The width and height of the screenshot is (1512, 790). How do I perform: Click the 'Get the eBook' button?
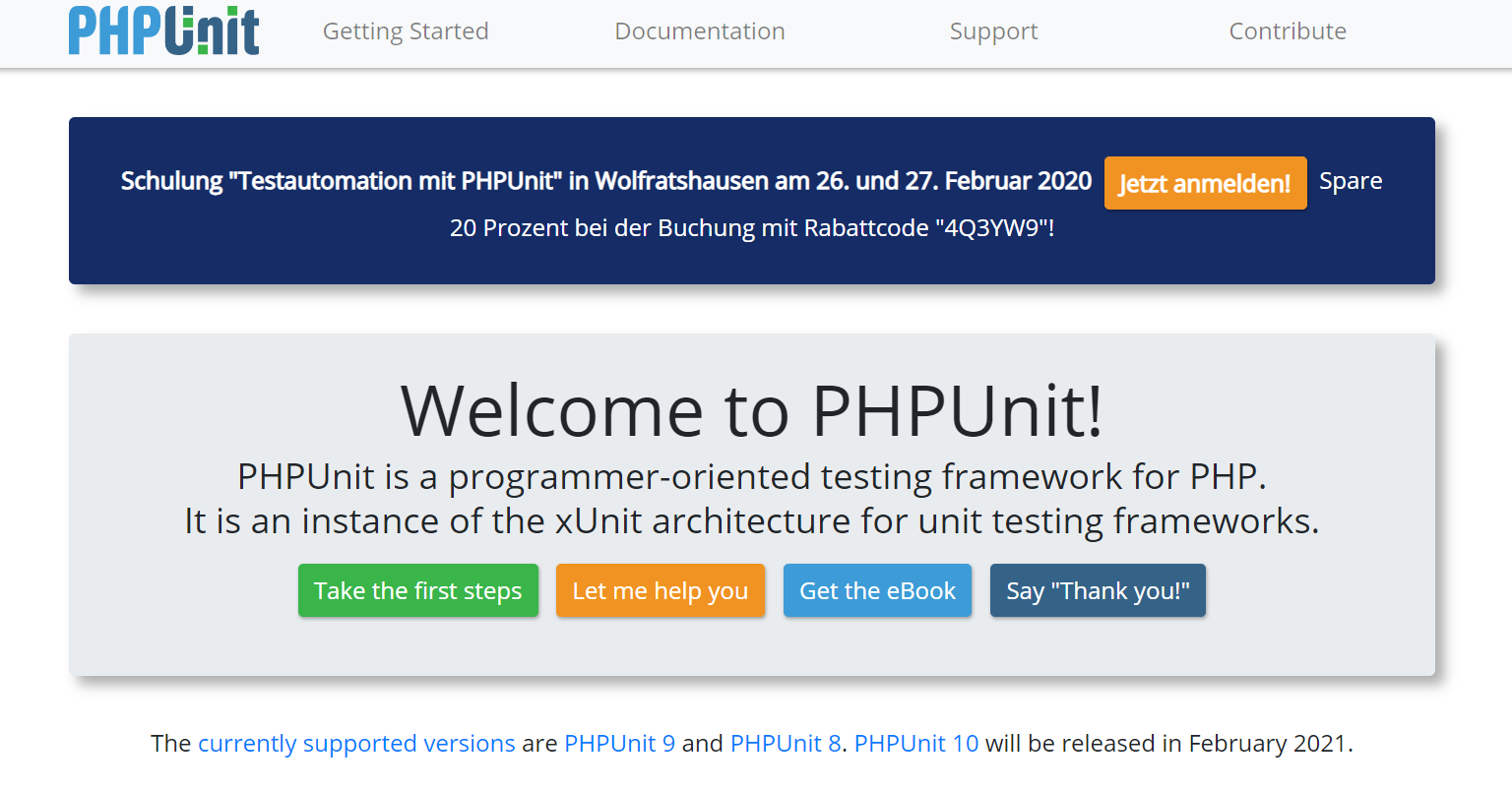877,590
